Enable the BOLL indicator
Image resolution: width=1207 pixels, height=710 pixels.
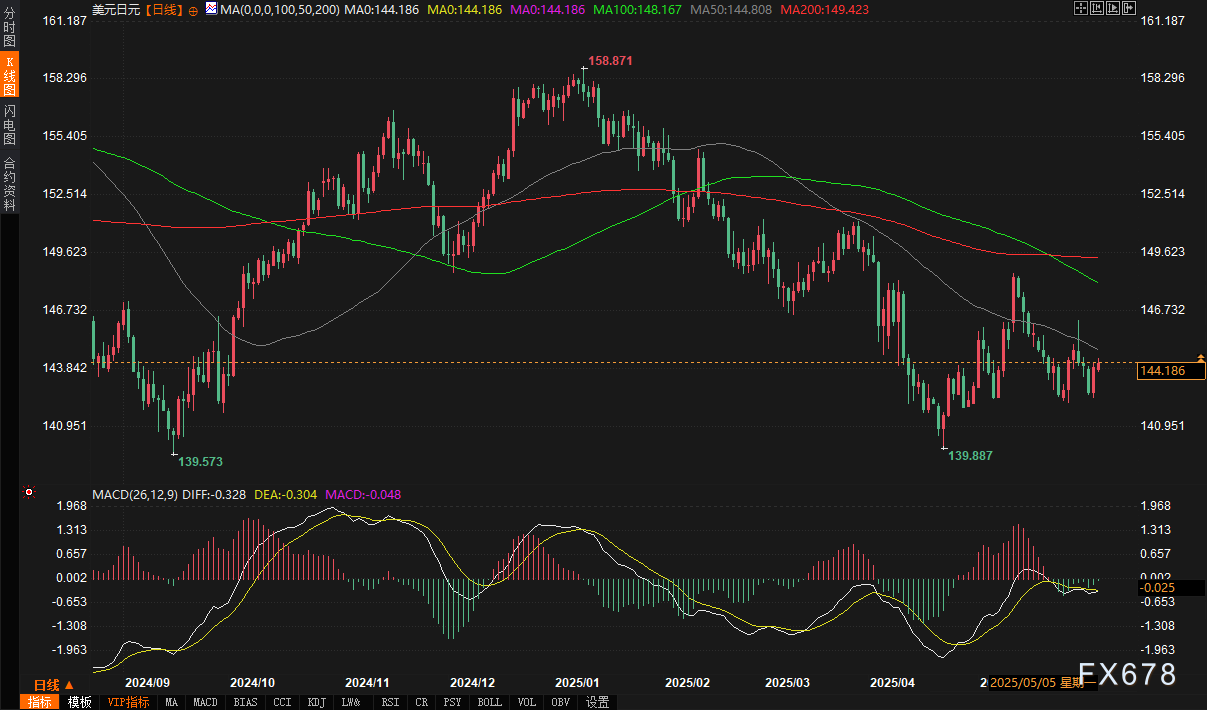click(x=489, y=702)
